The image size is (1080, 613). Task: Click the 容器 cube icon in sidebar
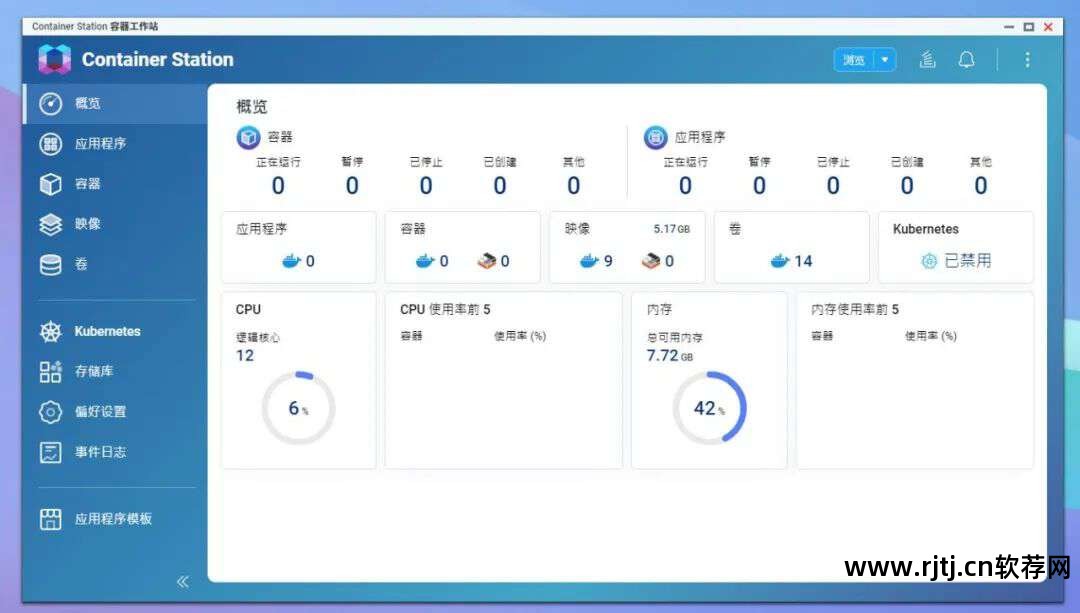tap(50, 184)
